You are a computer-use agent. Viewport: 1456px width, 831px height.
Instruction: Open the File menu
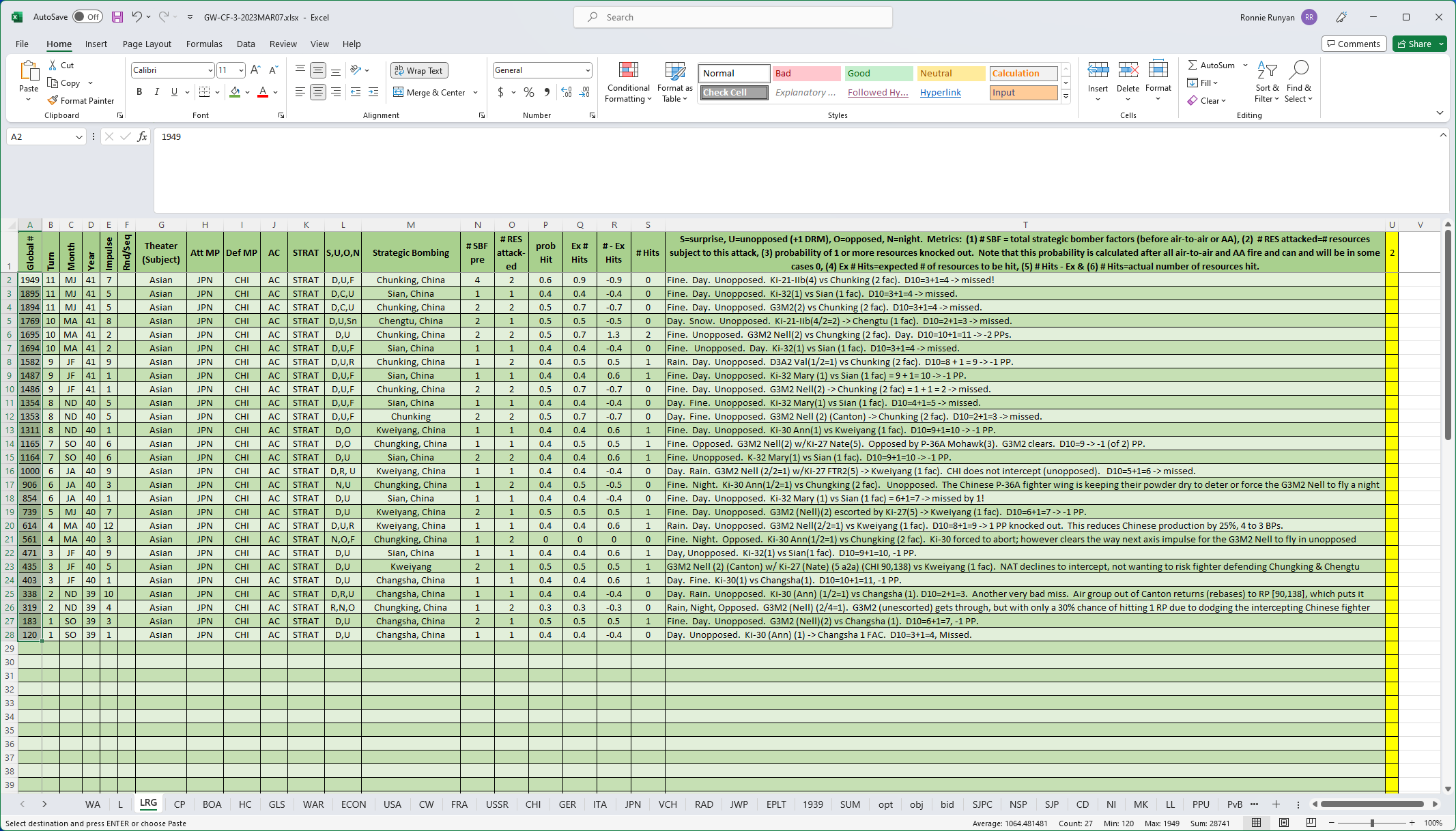click(22, 44)
